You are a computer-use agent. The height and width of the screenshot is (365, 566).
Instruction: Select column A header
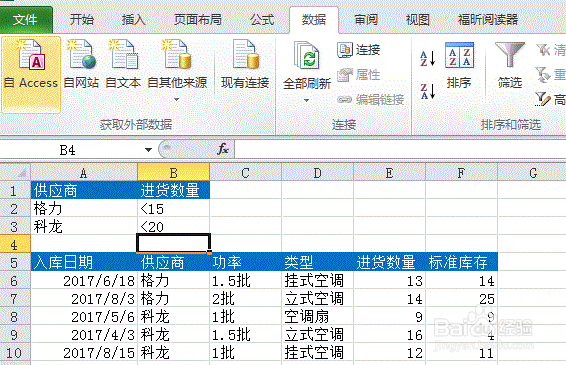coord(84,173)
